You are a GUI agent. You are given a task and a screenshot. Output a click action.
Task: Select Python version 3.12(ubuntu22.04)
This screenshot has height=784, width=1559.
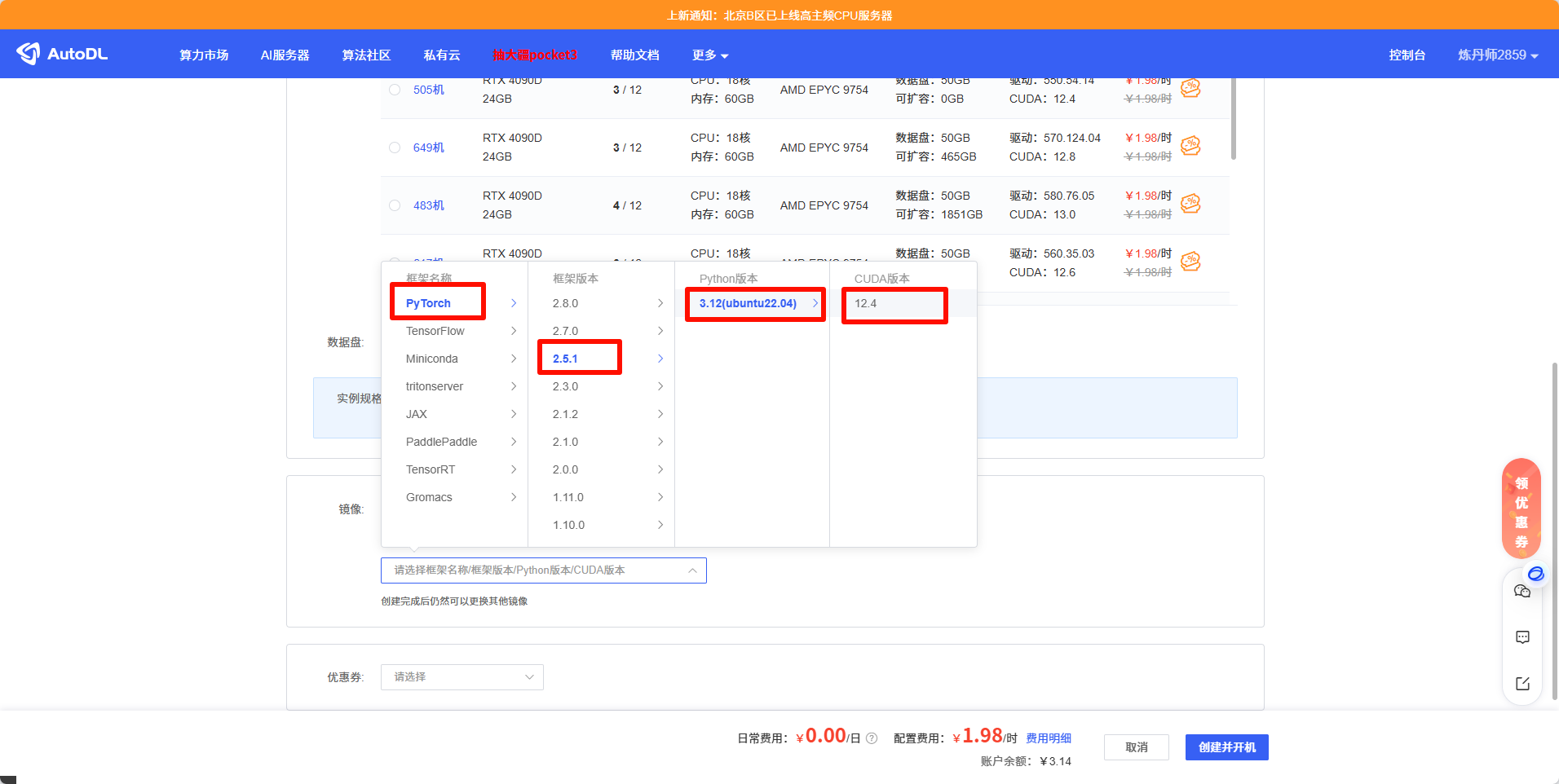pos(752,303)
